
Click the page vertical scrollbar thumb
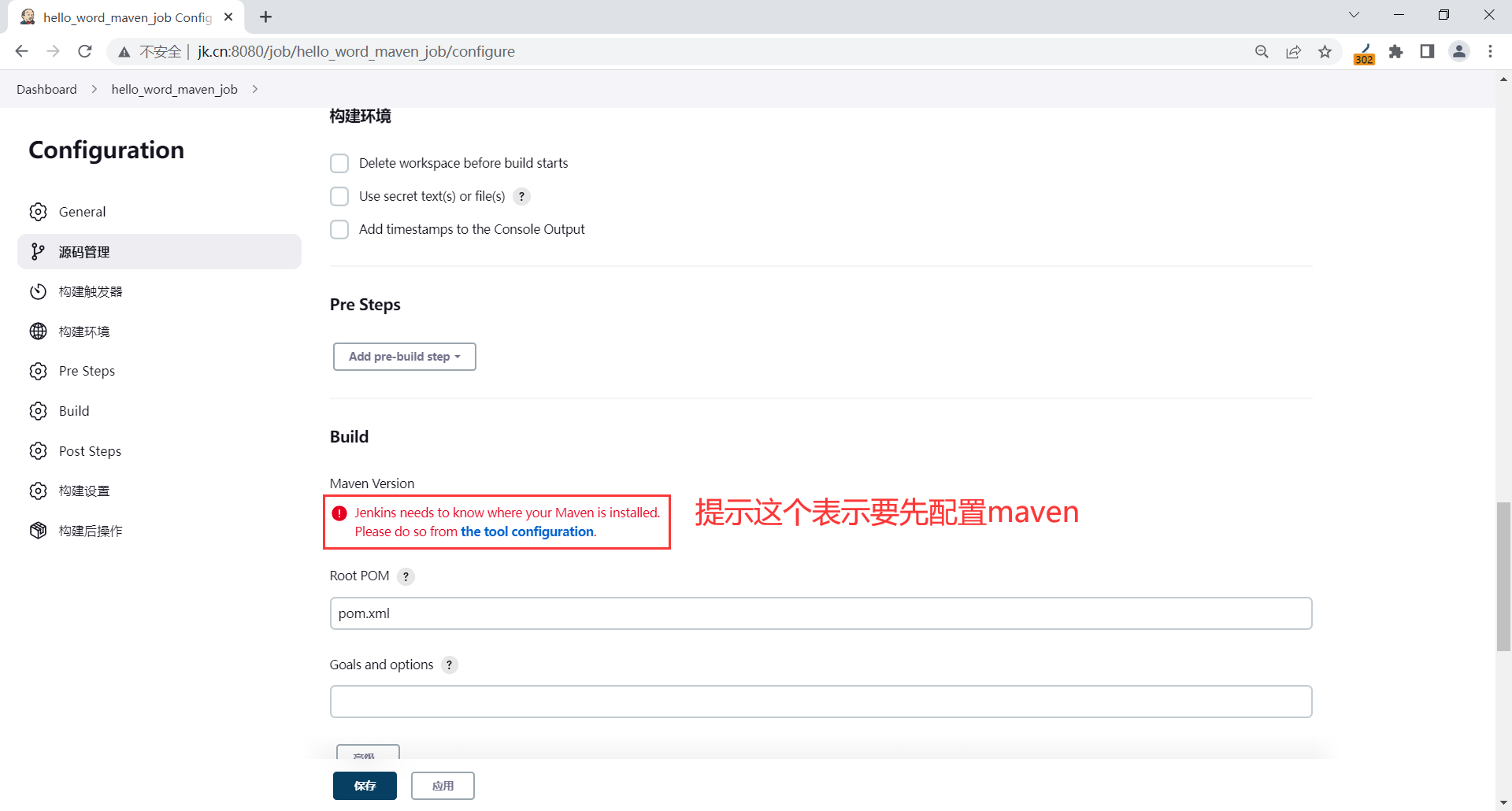coord(1503,576)
